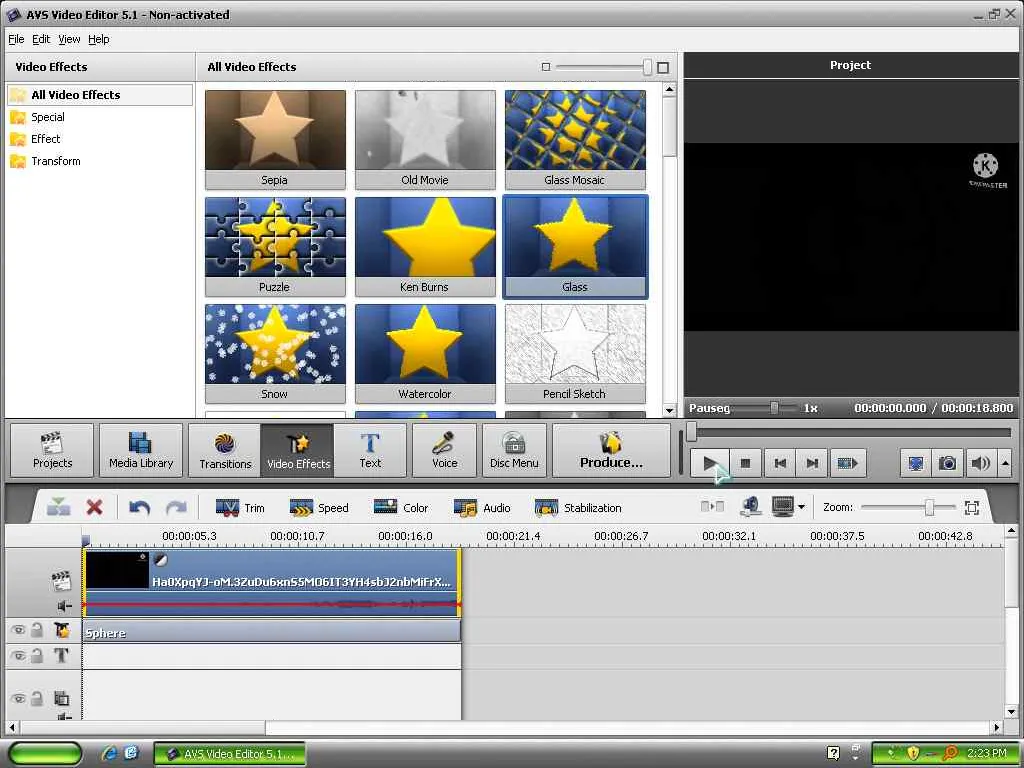Toggle visibility of the video overlay track
The height and width of the screenshot is (768, 1024).
click(x=18, y=698)
